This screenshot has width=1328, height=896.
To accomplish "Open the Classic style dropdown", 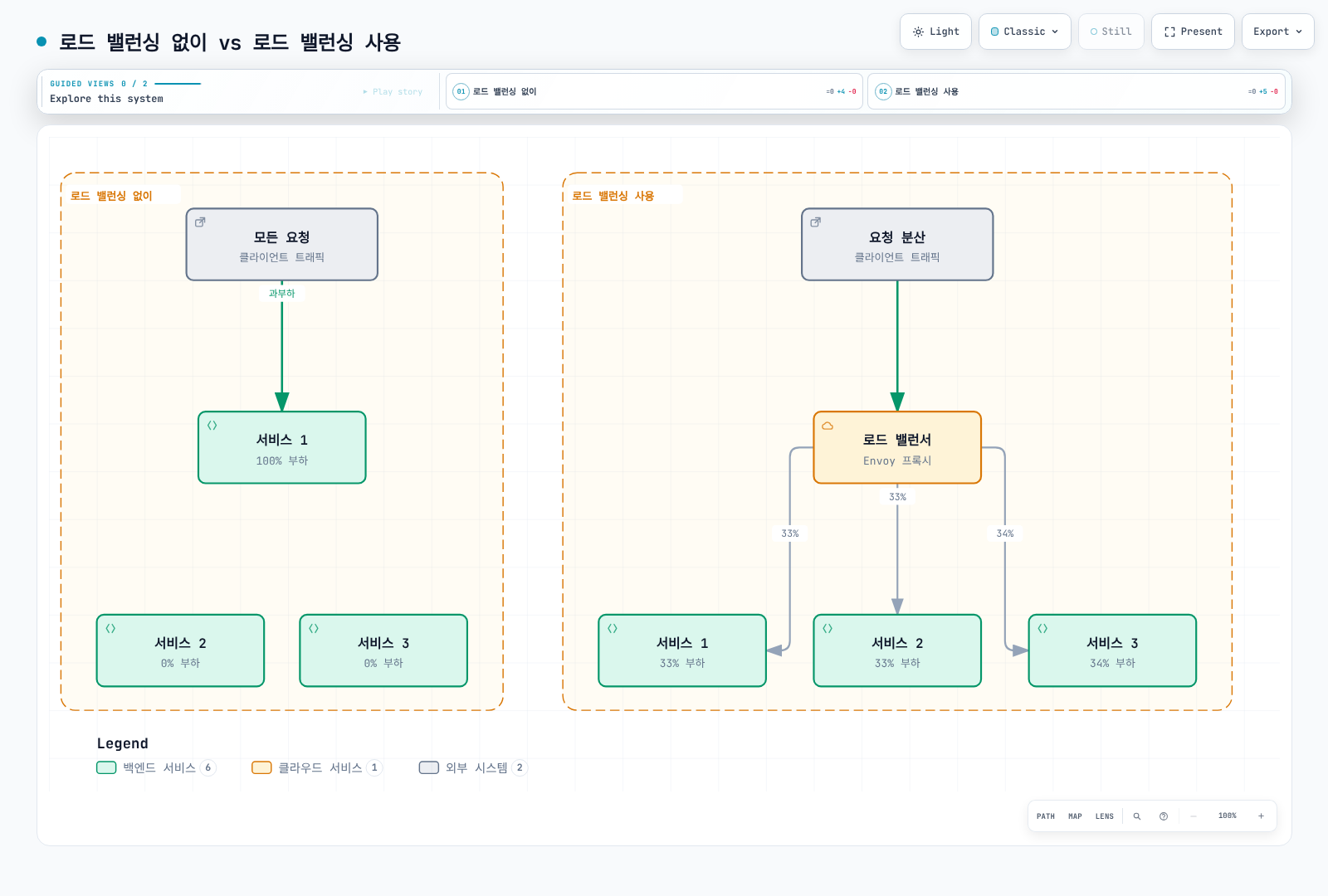I will pos(1025,32).
